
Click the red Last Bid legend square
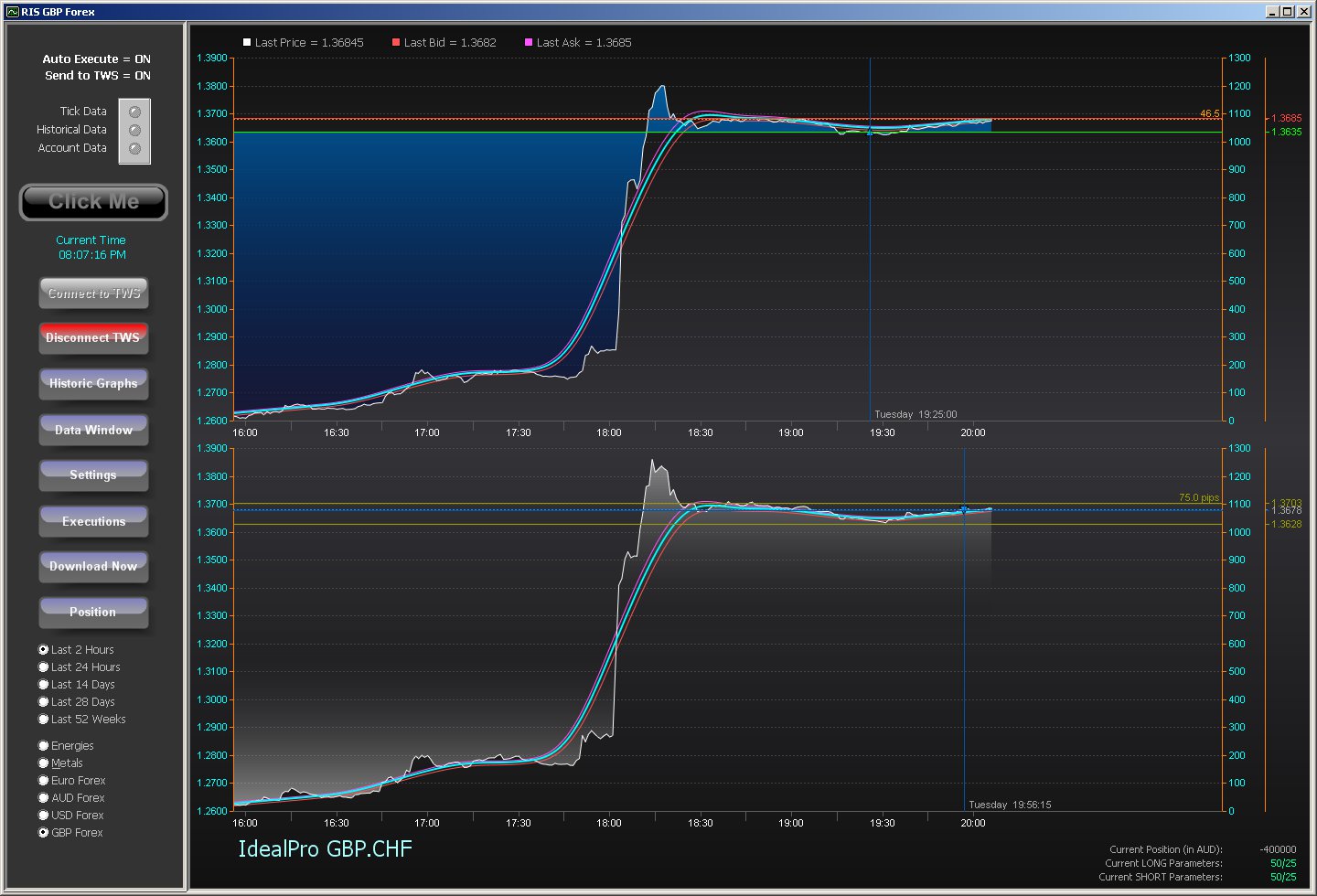click(x=396, y=42)
